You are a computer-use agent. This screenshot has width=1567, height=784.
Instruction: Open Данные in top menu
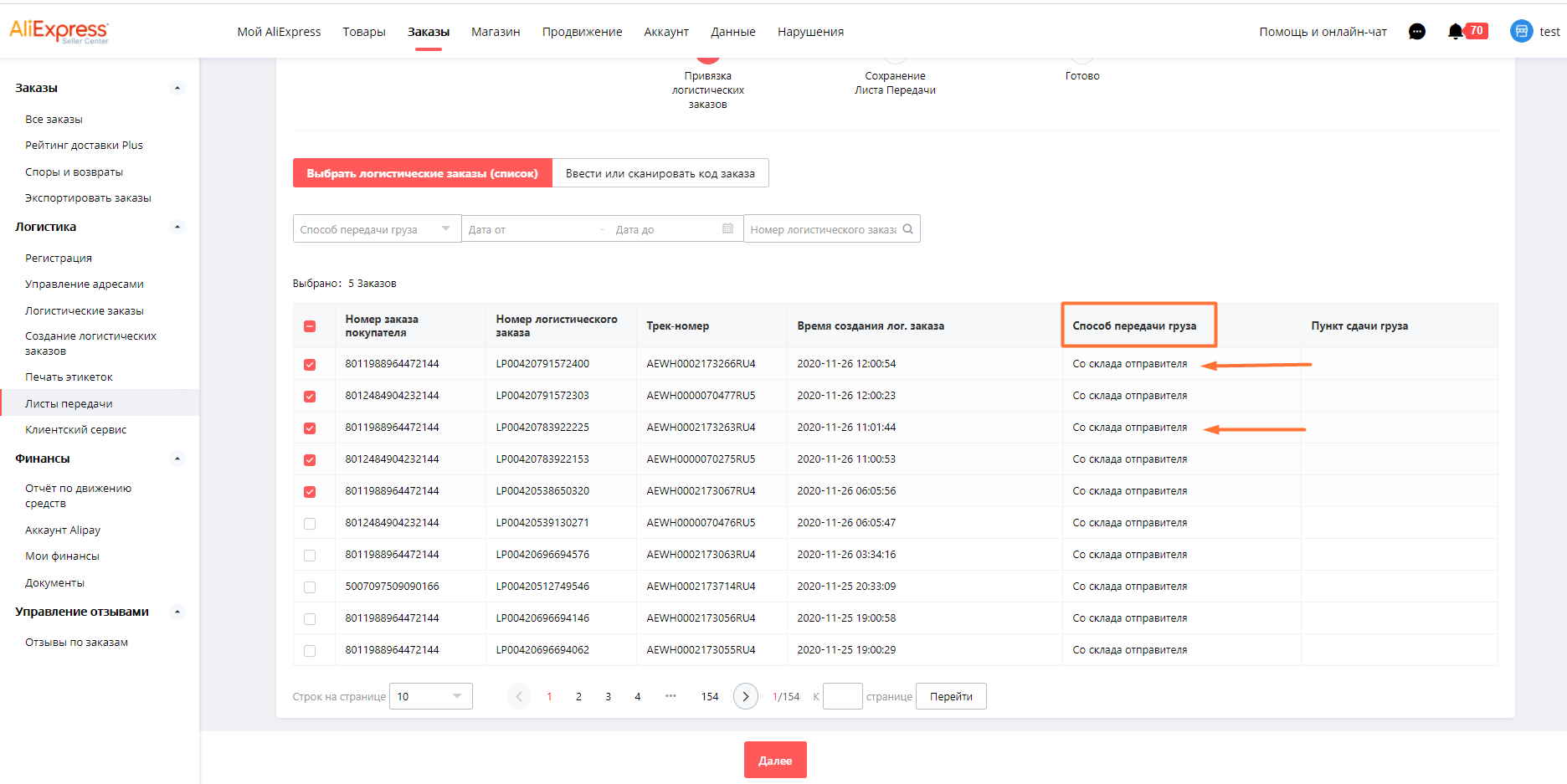(x=733, y=32)
